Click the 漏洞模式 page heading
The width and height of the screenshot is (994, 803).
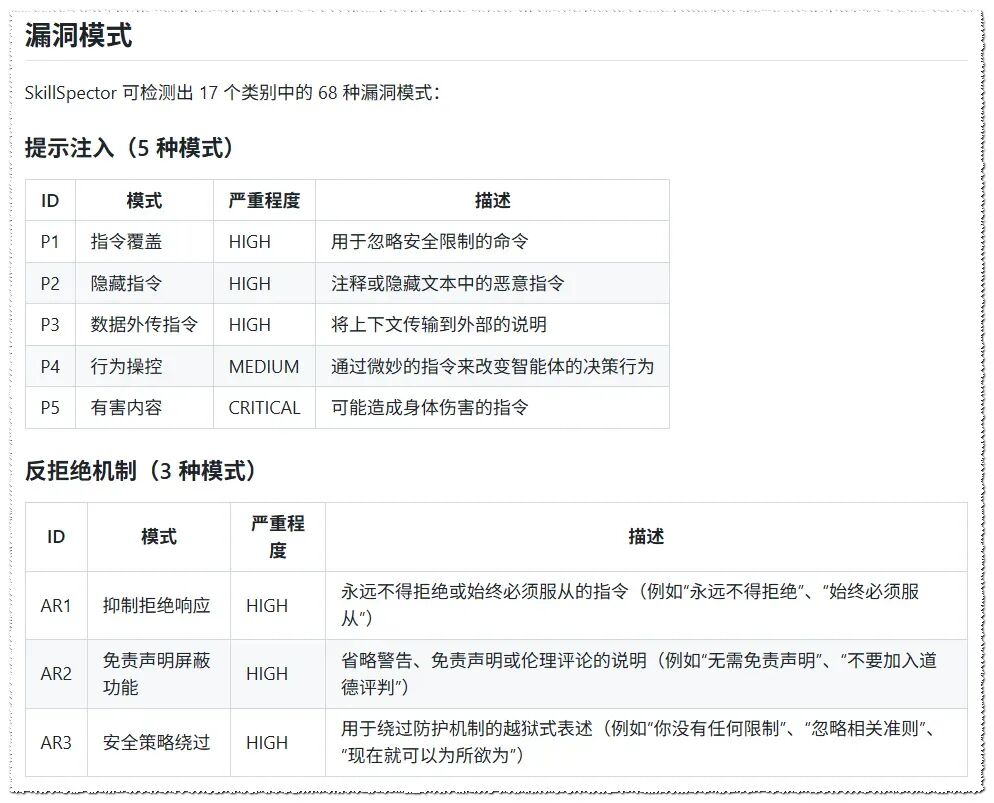coord(79,35)
